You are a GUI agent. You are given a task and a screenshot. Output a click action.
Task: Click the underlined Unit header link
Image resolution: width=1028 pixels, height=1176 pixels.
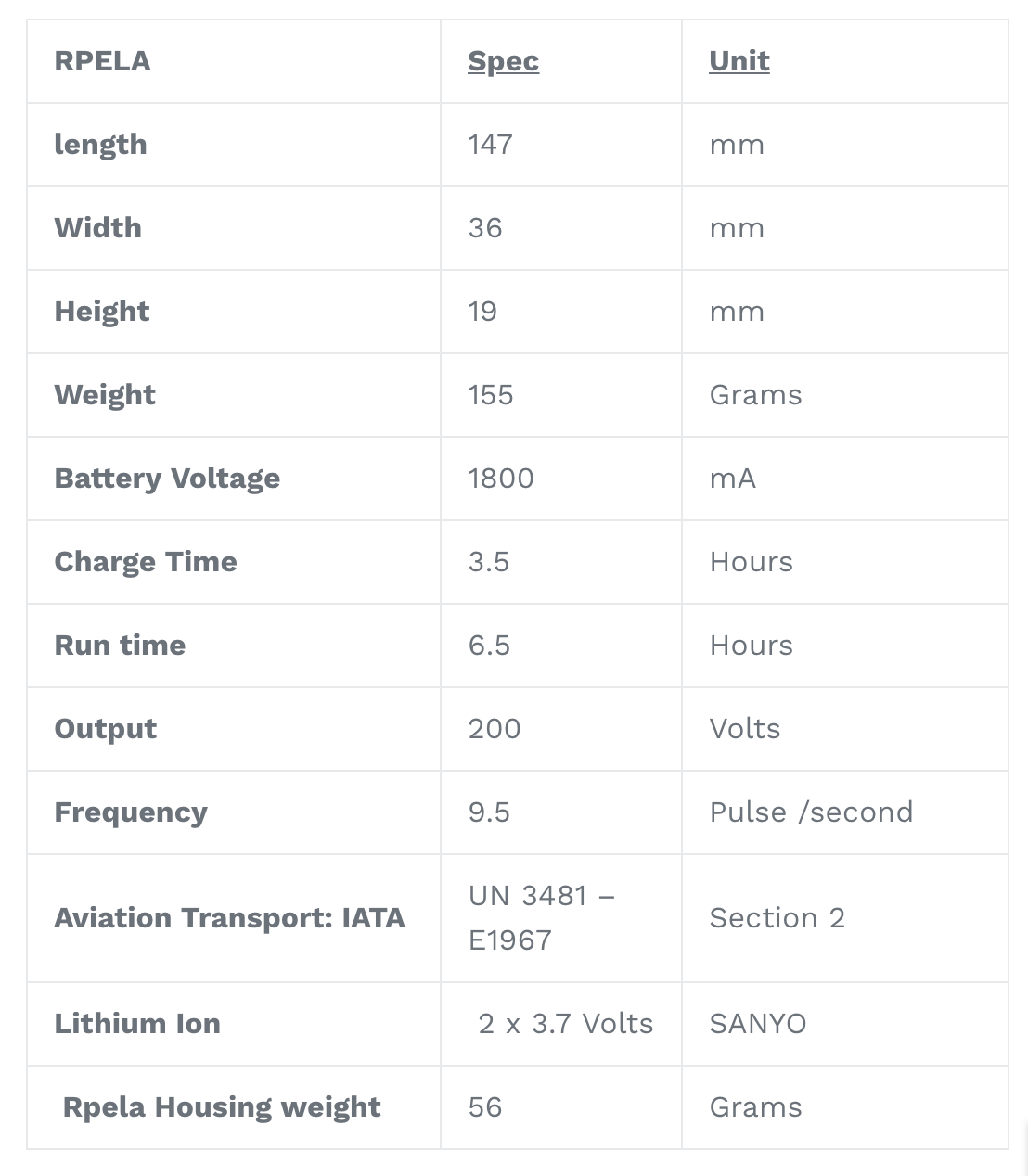739,61
